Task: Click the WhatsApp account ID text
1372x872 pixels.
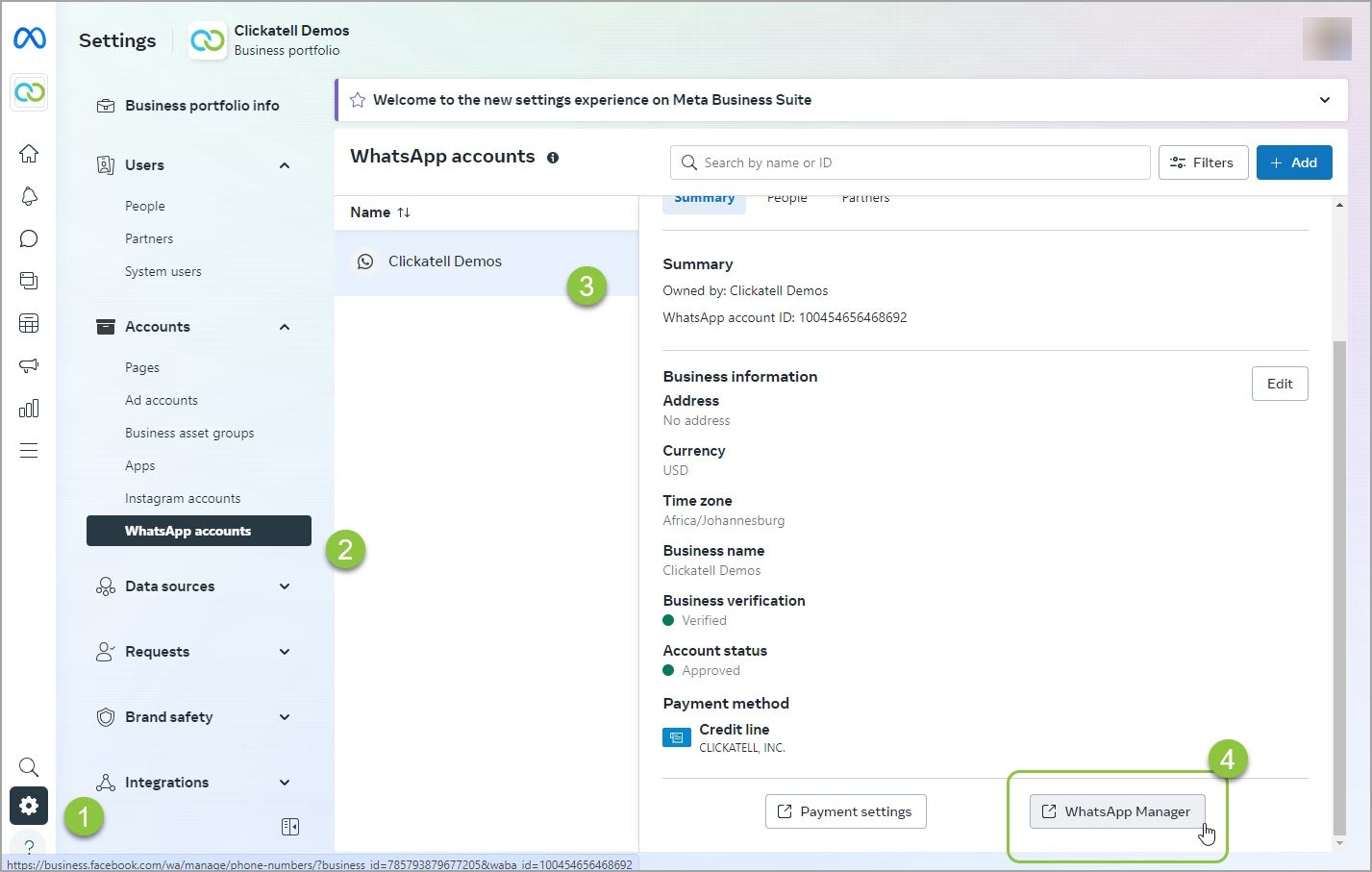Action: coord(785,317)
